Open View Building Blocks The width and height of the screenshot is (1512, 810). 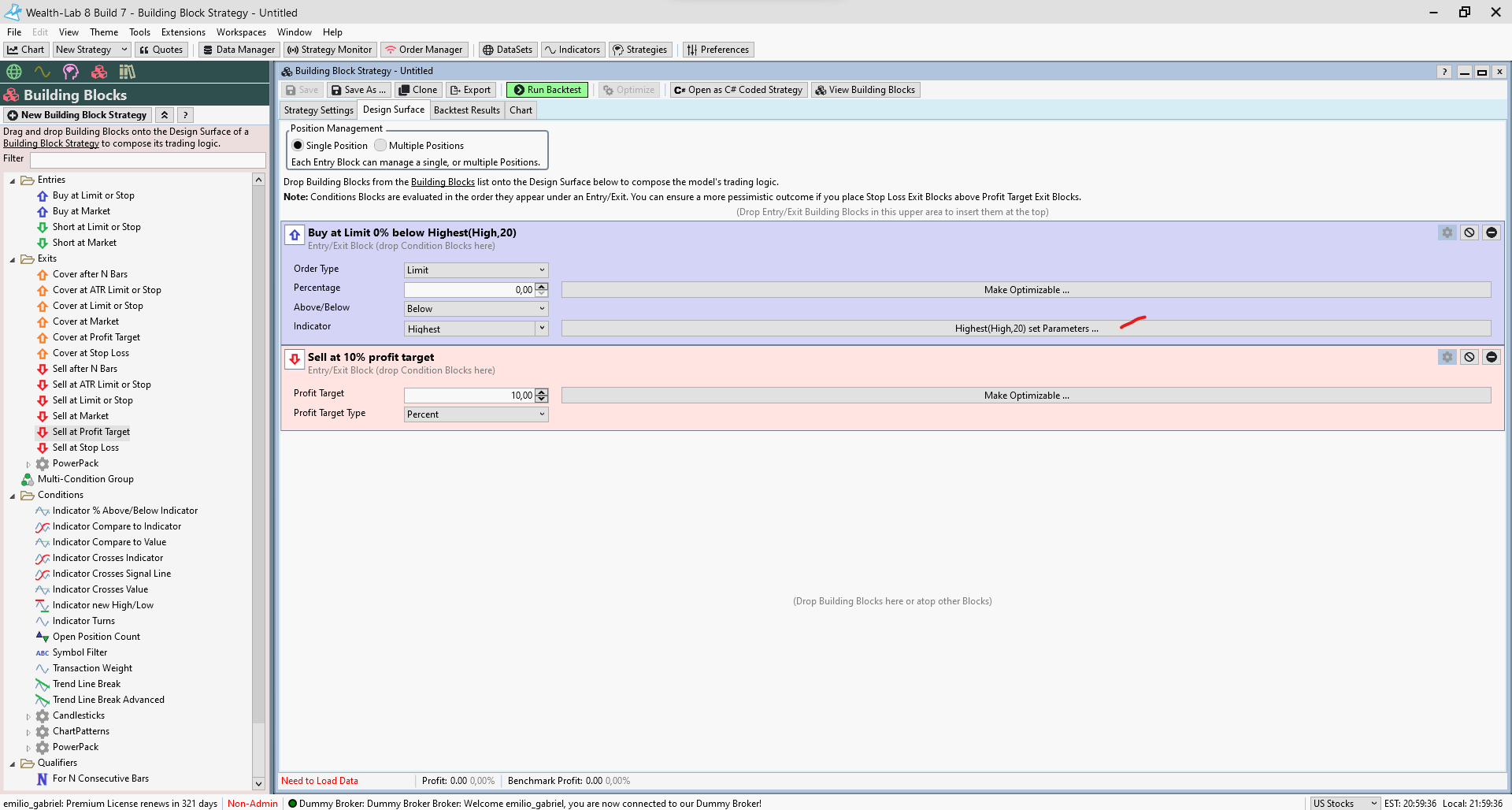(x=865, y=90)
